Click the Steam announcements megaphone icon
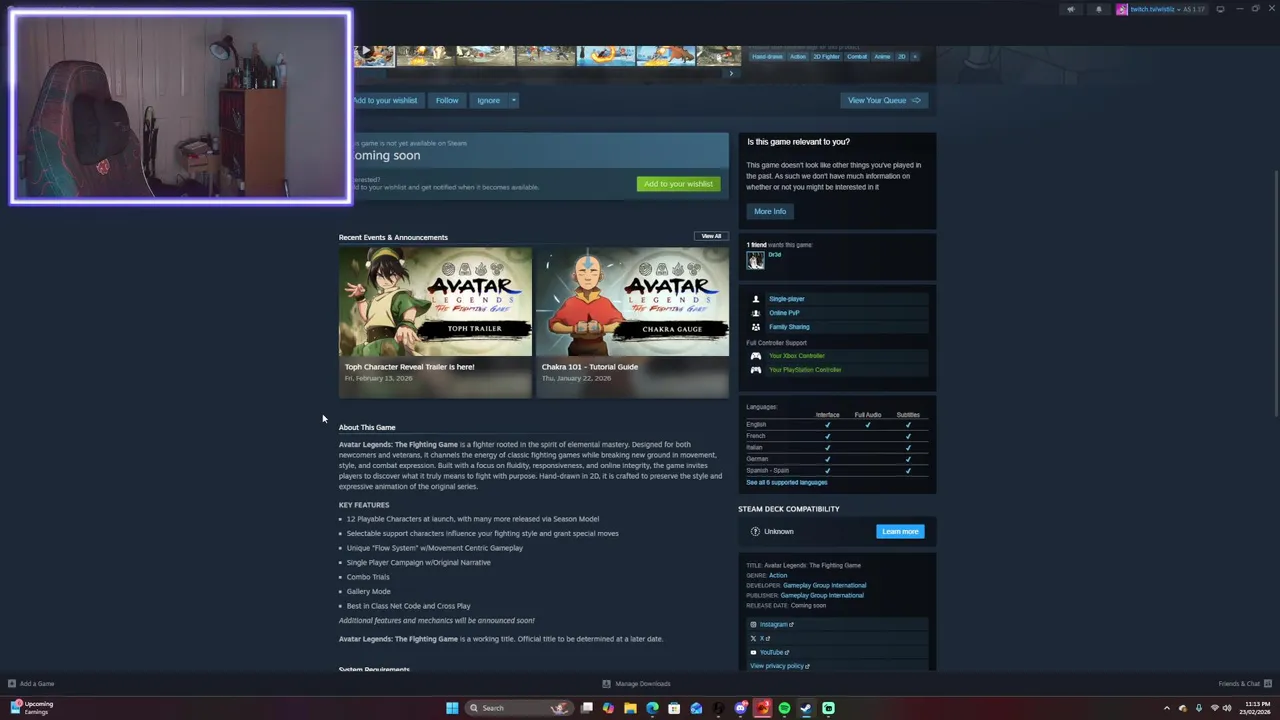The height and width of the screenshot is (720, 1280). pyautogui.click(x=1071, y=9)
